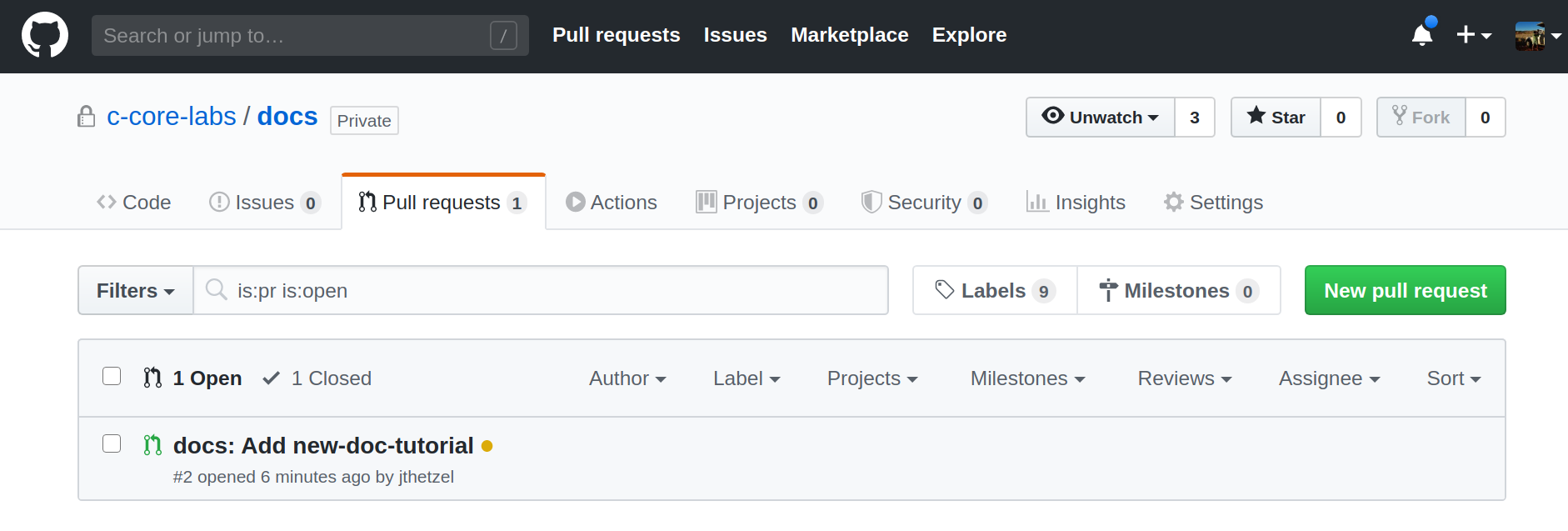Open the Unwatch dropdown
1568x531 pixels.
click(x=1101, y=118)
